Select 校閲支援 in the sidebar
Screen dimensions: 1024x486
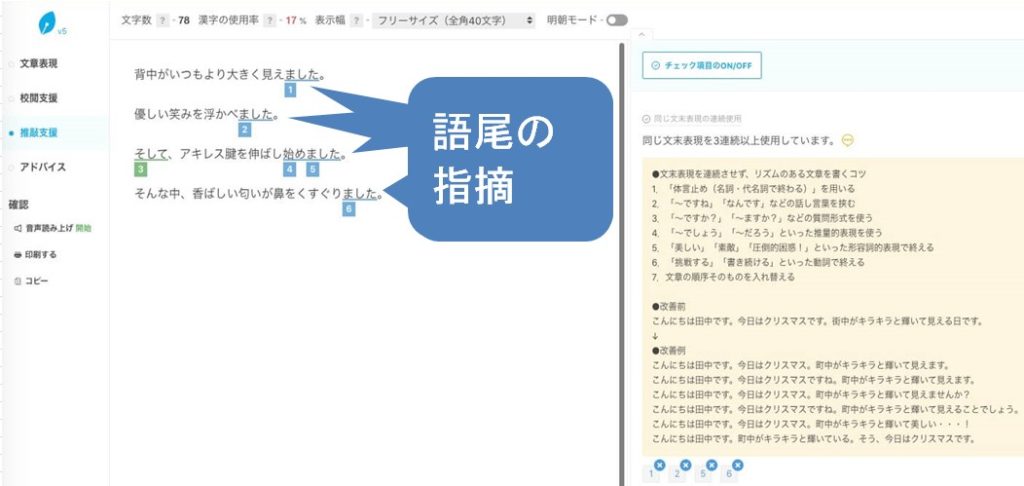click(x=39, y=98)
